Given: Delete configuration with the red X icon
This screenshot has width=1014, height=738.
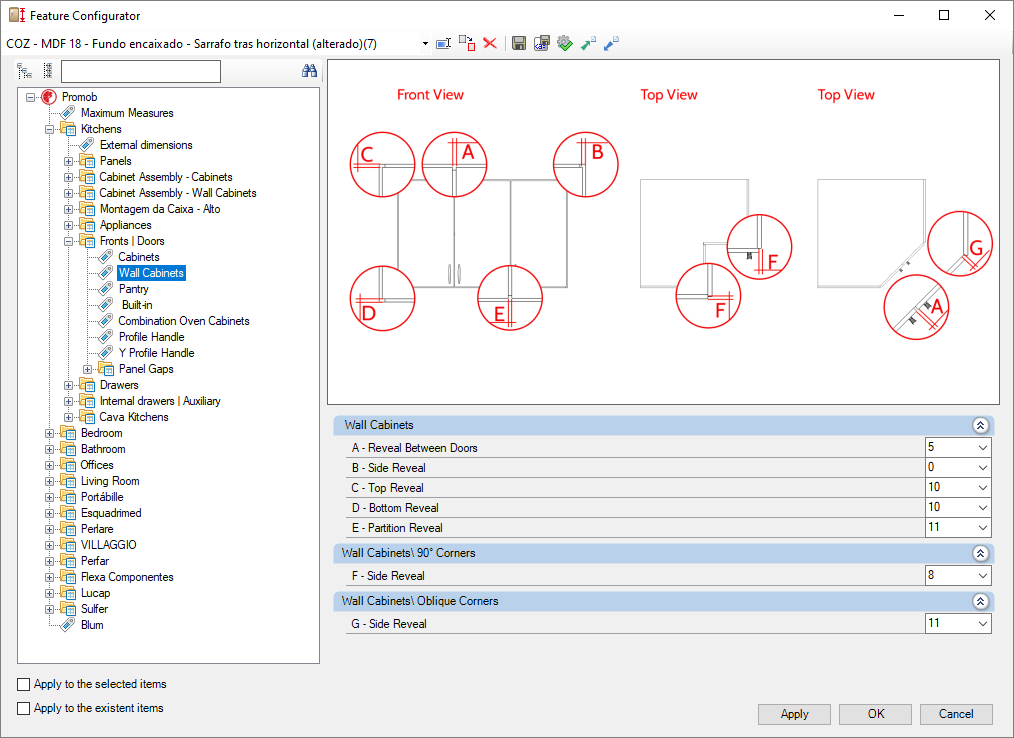Looking at the screenshot, I should click(x=490, y=43).
